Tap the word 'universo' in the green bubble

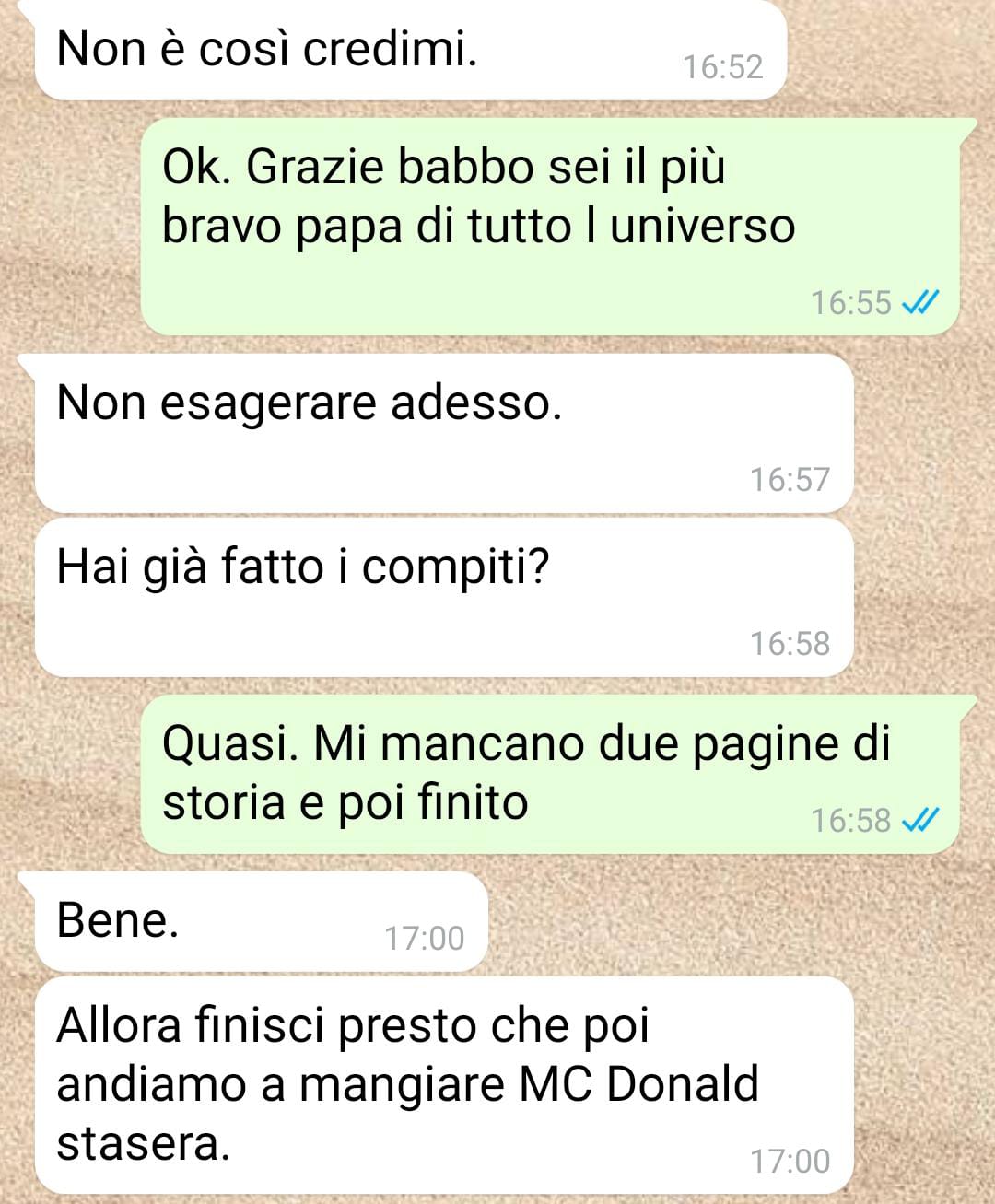click(x=703, y=227)
